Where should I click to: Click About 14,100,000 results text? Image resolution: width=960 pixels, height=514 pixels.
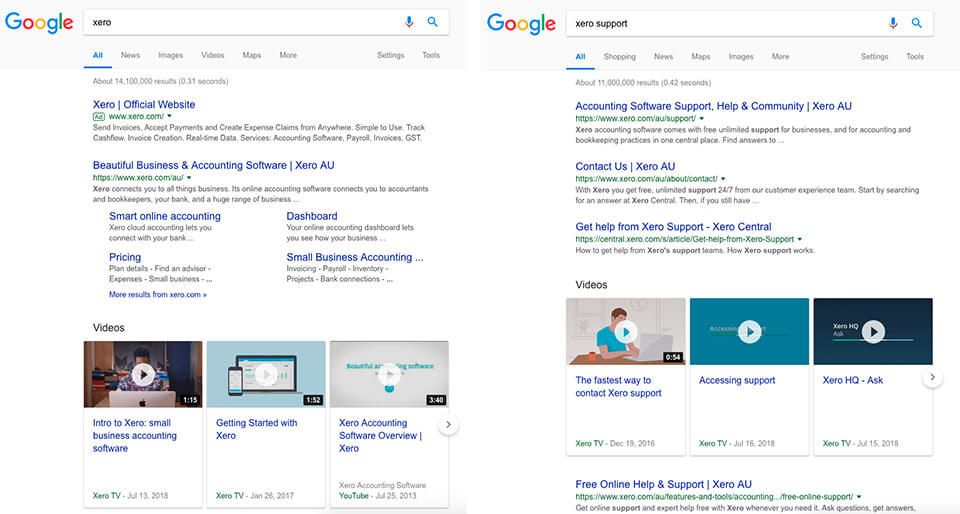point(160,81)
